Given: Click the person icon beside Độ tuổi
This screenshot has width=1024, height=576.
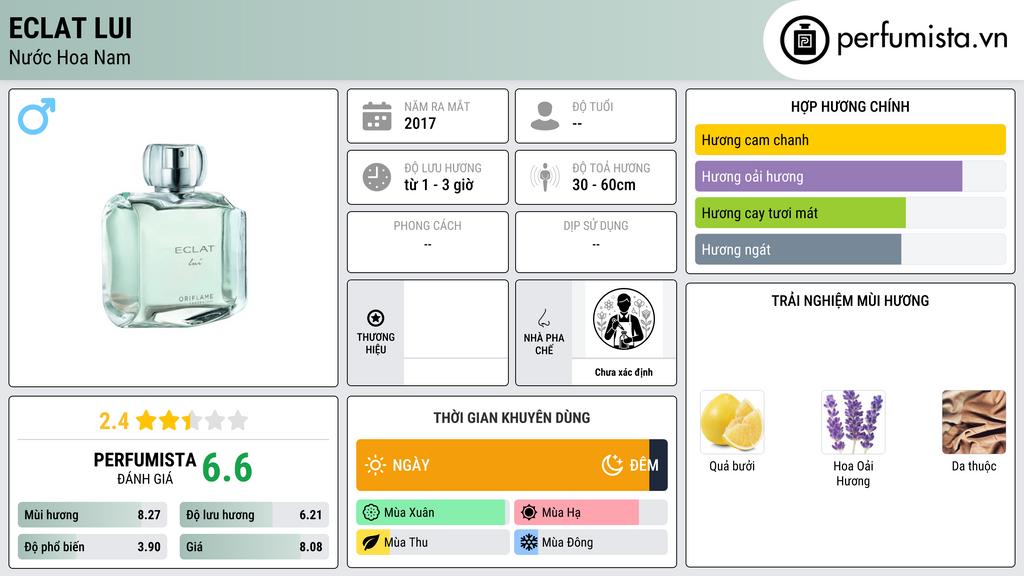Looking at the screenshot, I should point(545,116).
